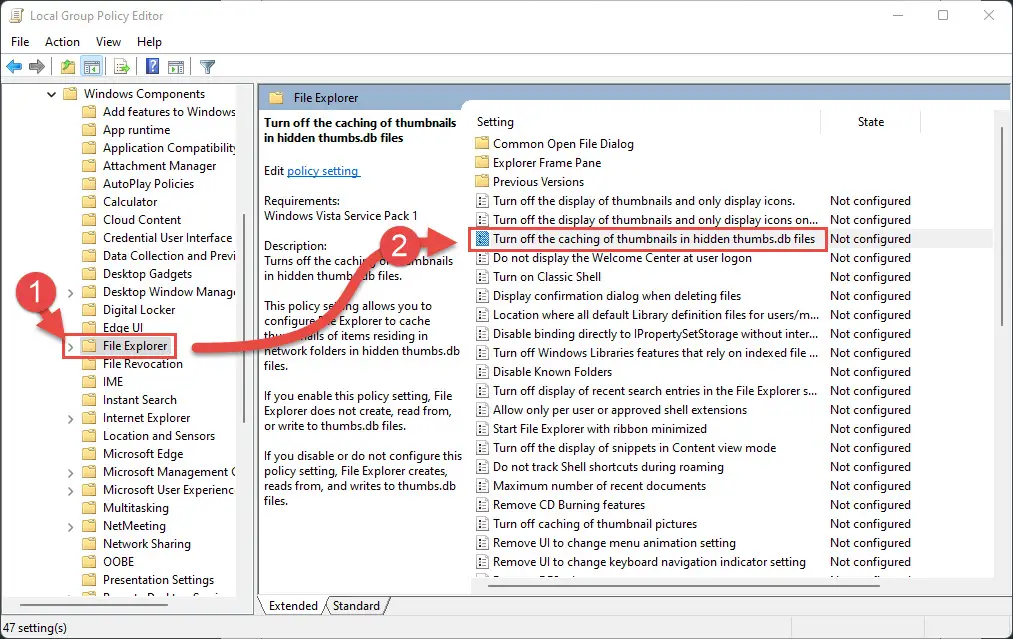Click the tree pane horizontal scrollbar

click(94, 605)
